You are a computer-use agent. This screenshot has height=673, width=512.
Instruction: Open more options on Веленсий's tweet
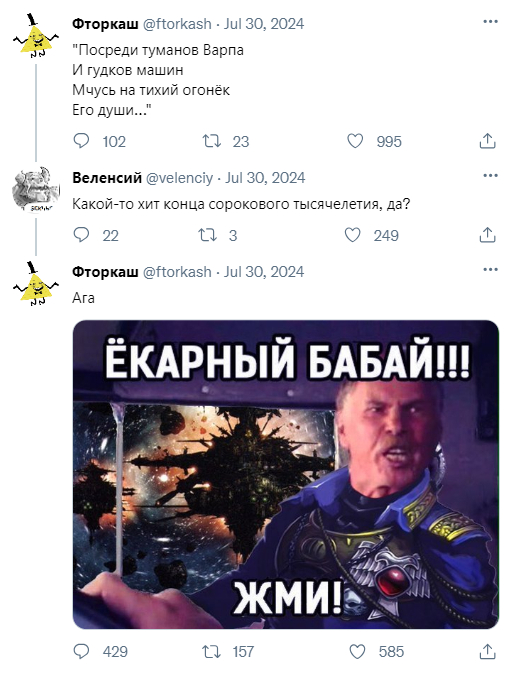pyautogui.click(x=490, y=175)
